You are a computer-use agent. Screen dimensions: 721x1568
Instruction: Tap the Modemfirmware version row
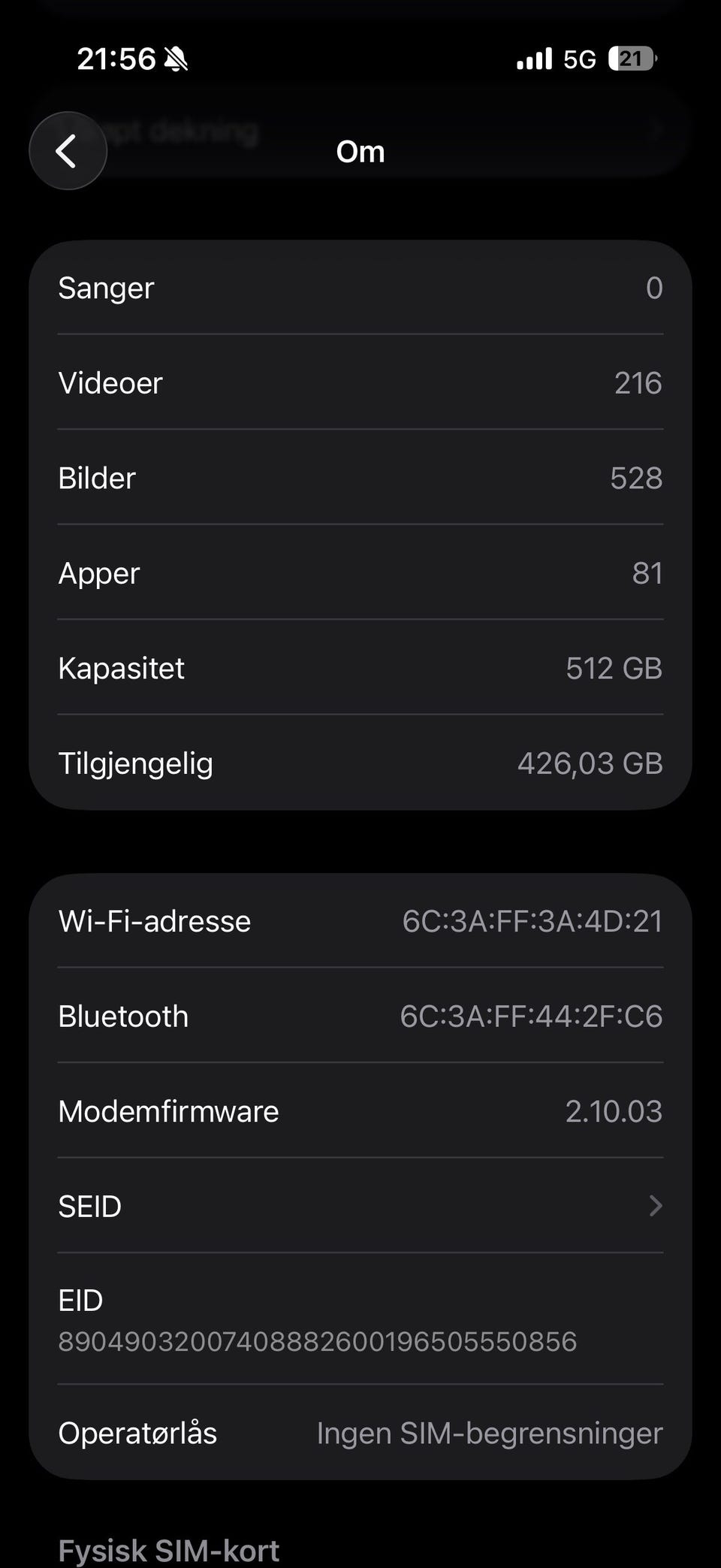[x=360, y=1111]
